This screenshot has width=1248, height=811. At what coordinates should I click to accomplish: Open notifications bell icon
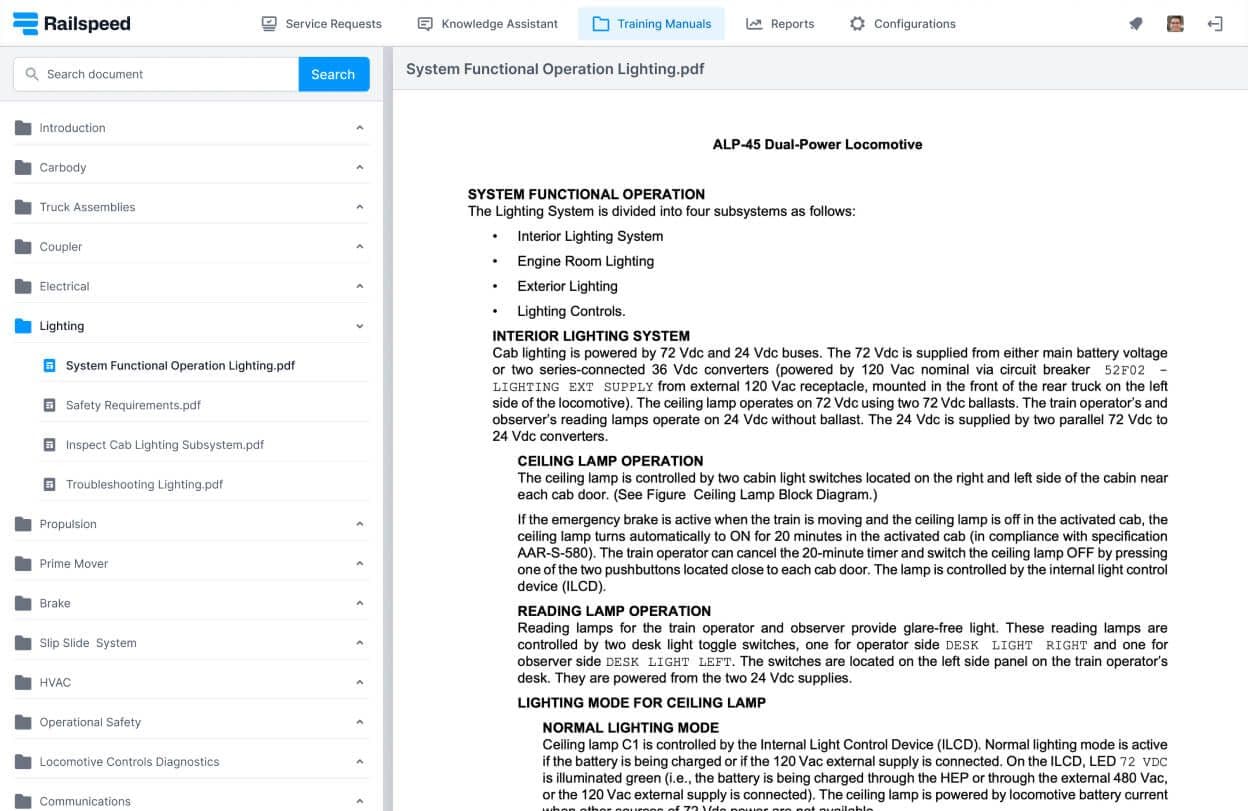[1136, 24]
